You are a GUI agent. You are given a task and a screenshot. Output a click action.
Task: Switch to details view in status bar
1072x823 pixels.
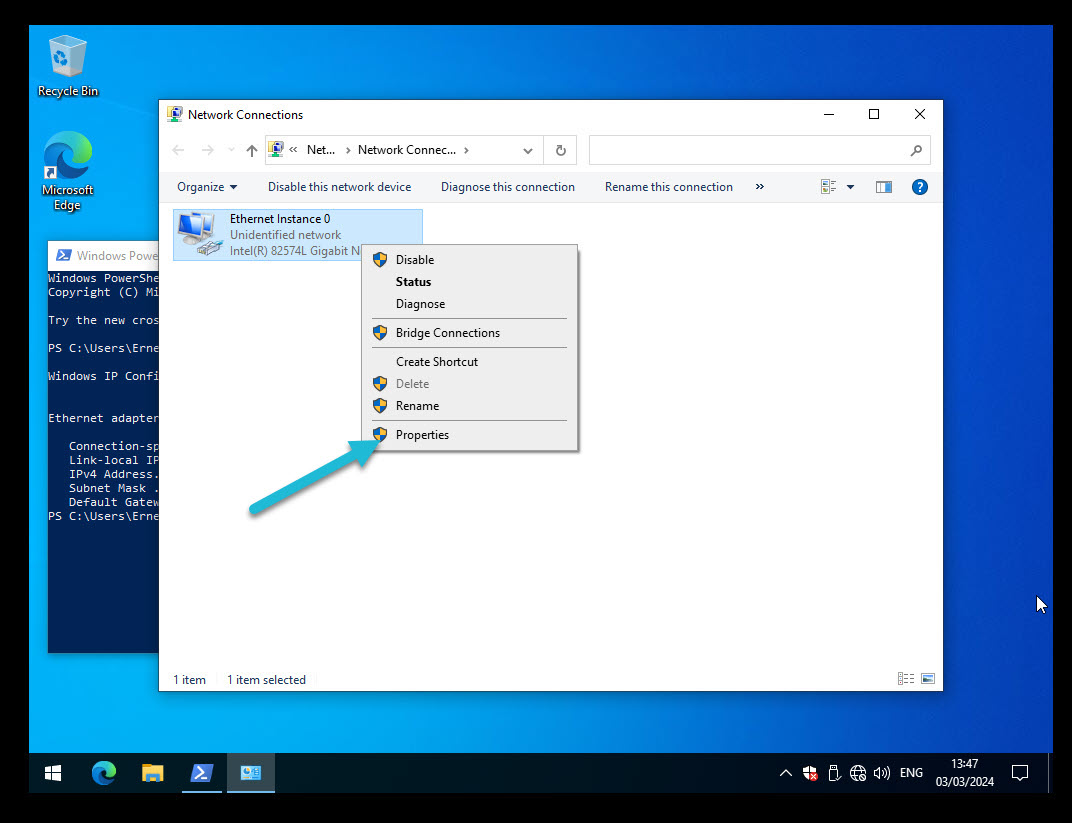[906, 679]
